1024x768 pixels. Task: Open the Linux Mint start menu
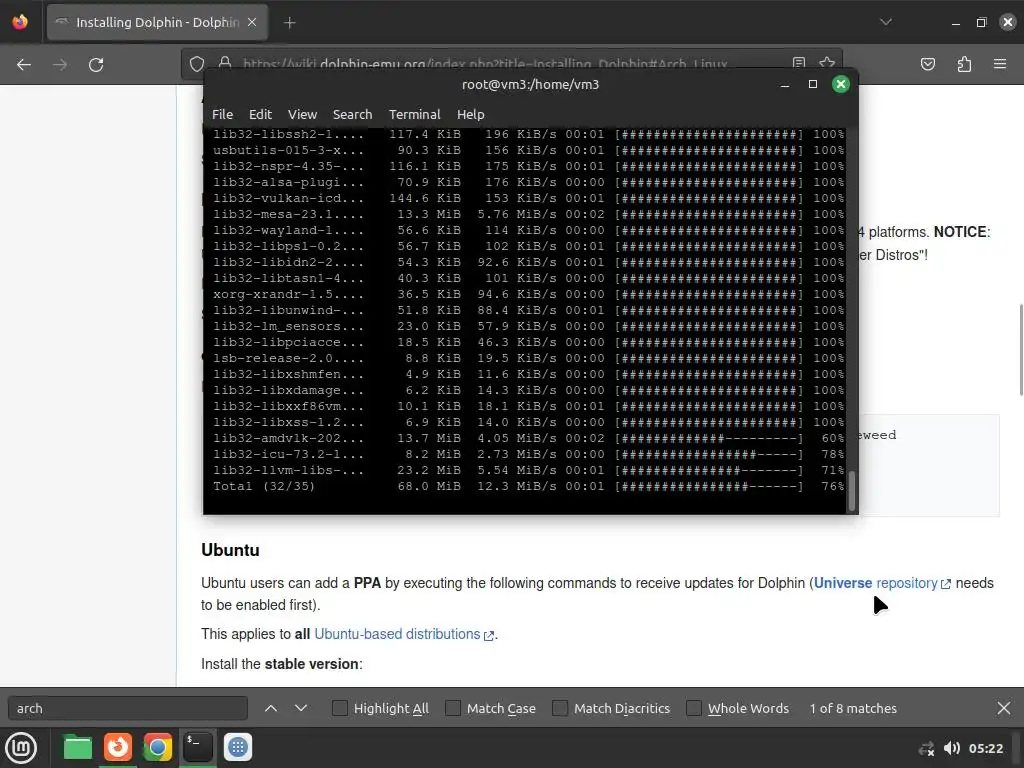click(x=22, y=748)
